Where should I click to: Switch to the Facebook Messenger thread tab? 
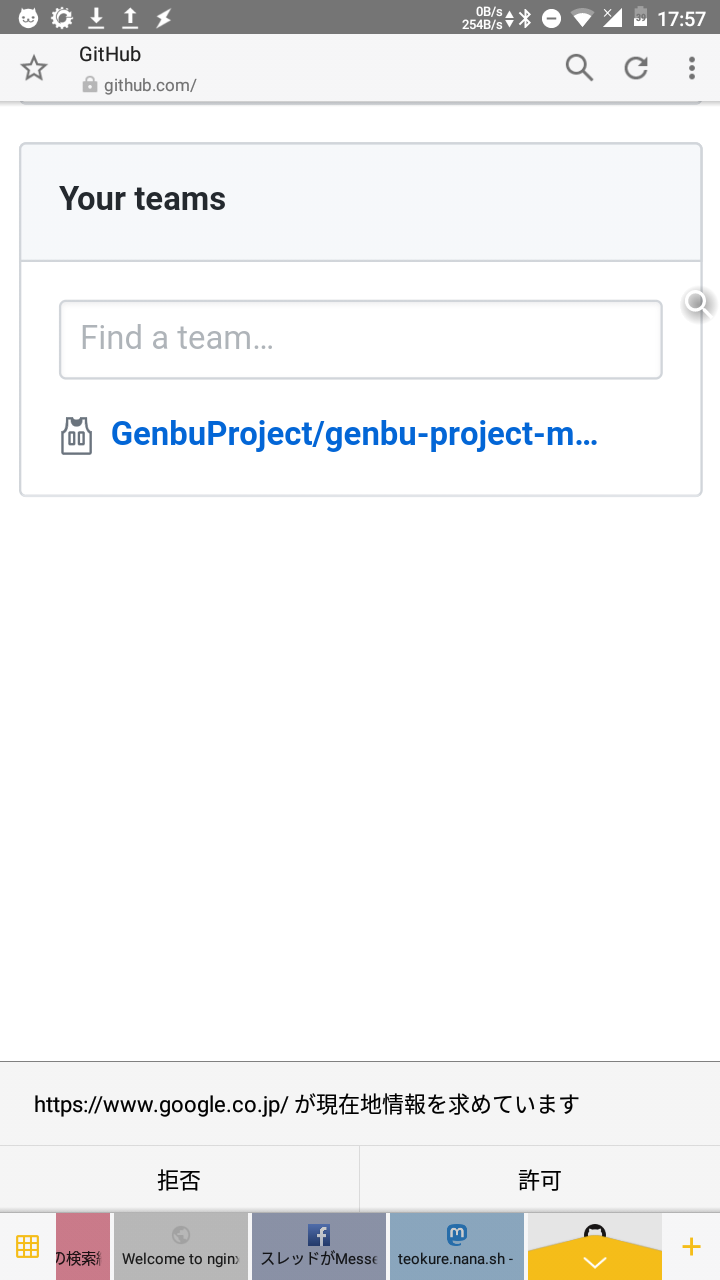[x=319, y=1246]
